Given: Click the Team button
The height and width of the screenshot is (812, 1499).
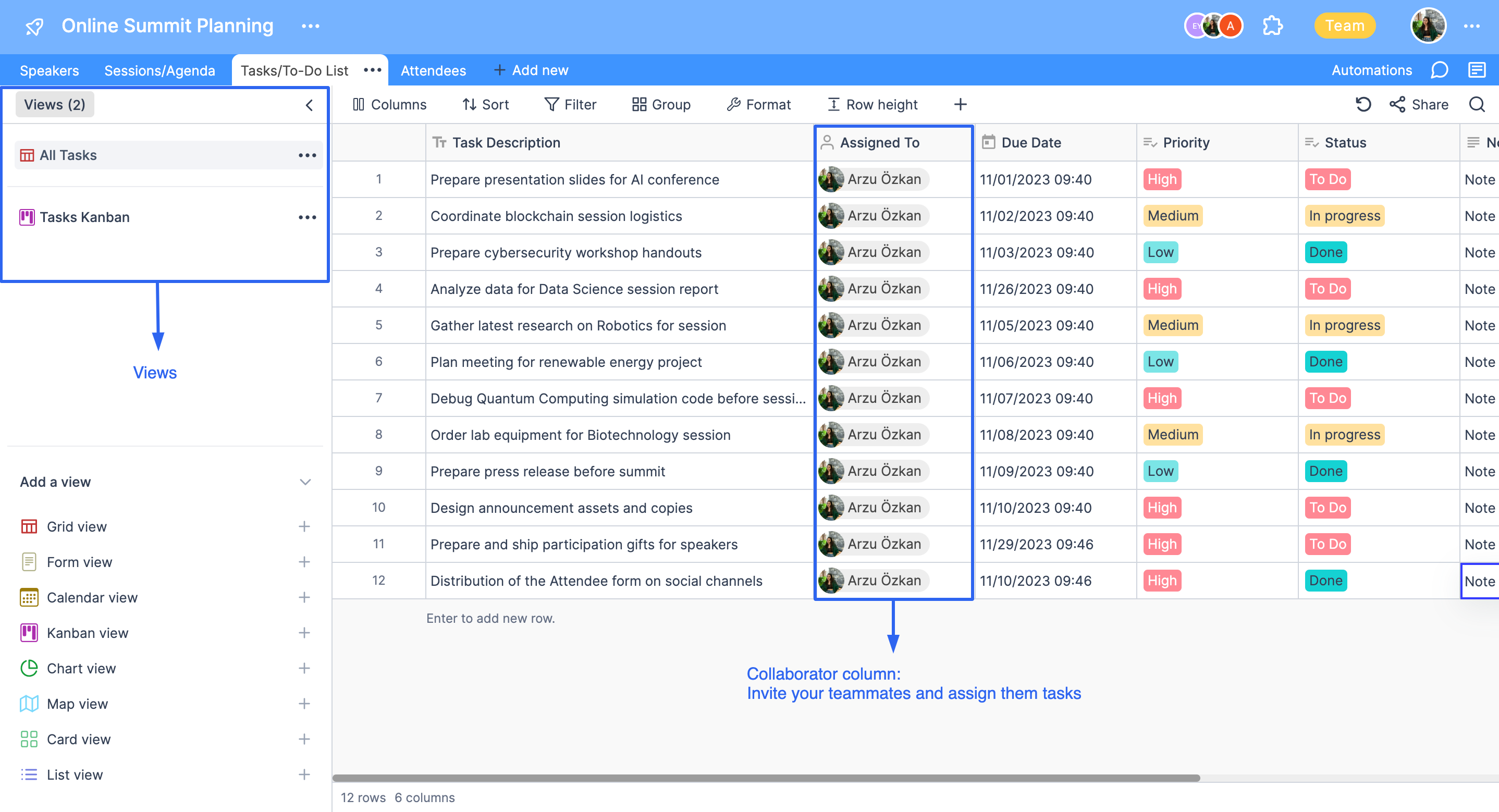Looking at the screenshot, I should [1344, 26].
